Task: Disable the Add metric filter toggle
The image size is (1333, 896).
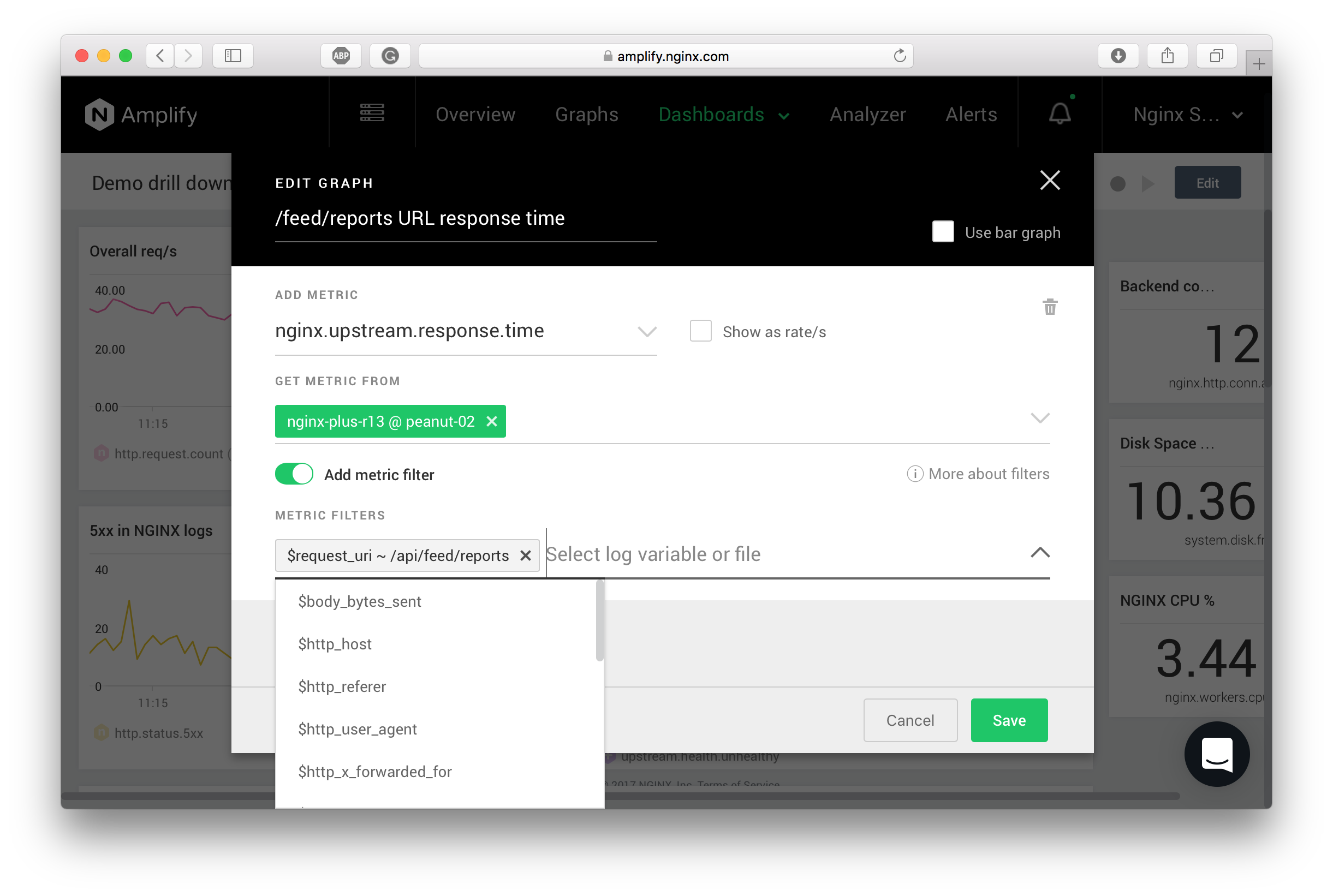Action: pyautogui.click(x=294, y=474)
